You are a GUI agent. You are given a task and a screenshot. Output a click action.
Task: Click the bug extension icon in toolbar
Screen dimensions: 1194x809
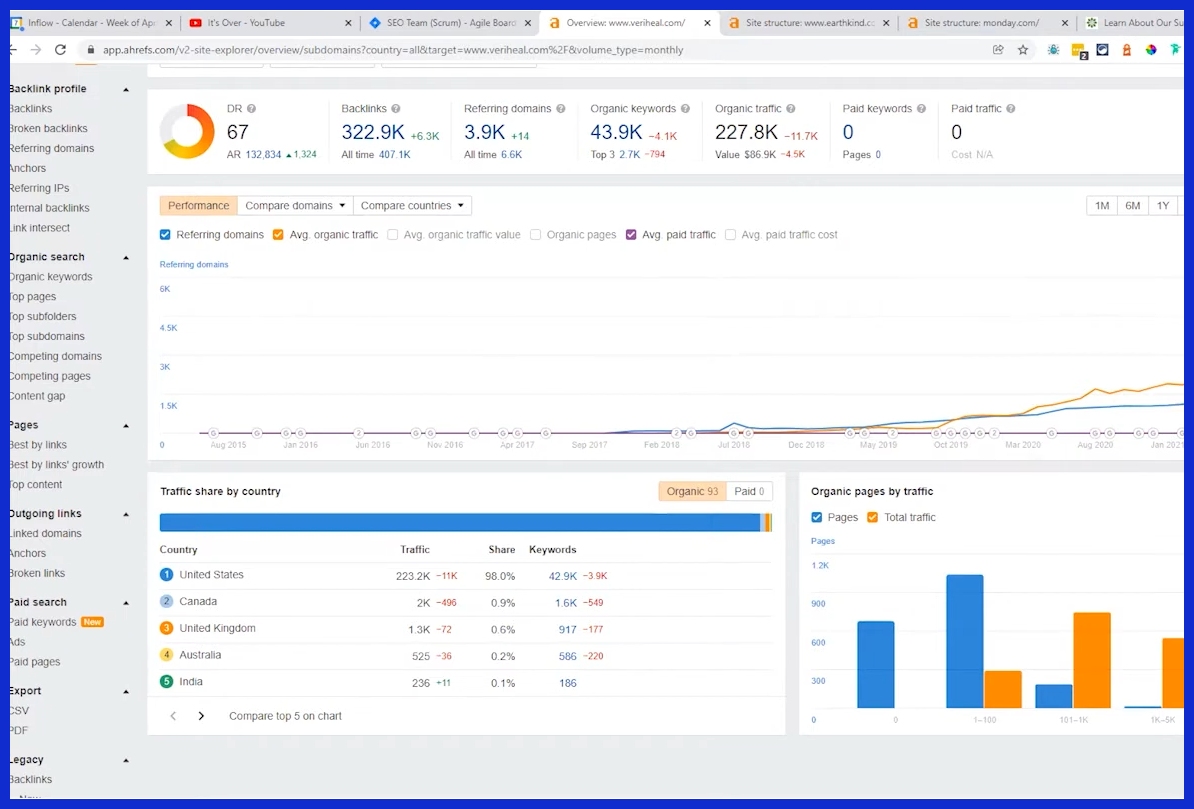pyautogui.click(x=1053, y=50)
